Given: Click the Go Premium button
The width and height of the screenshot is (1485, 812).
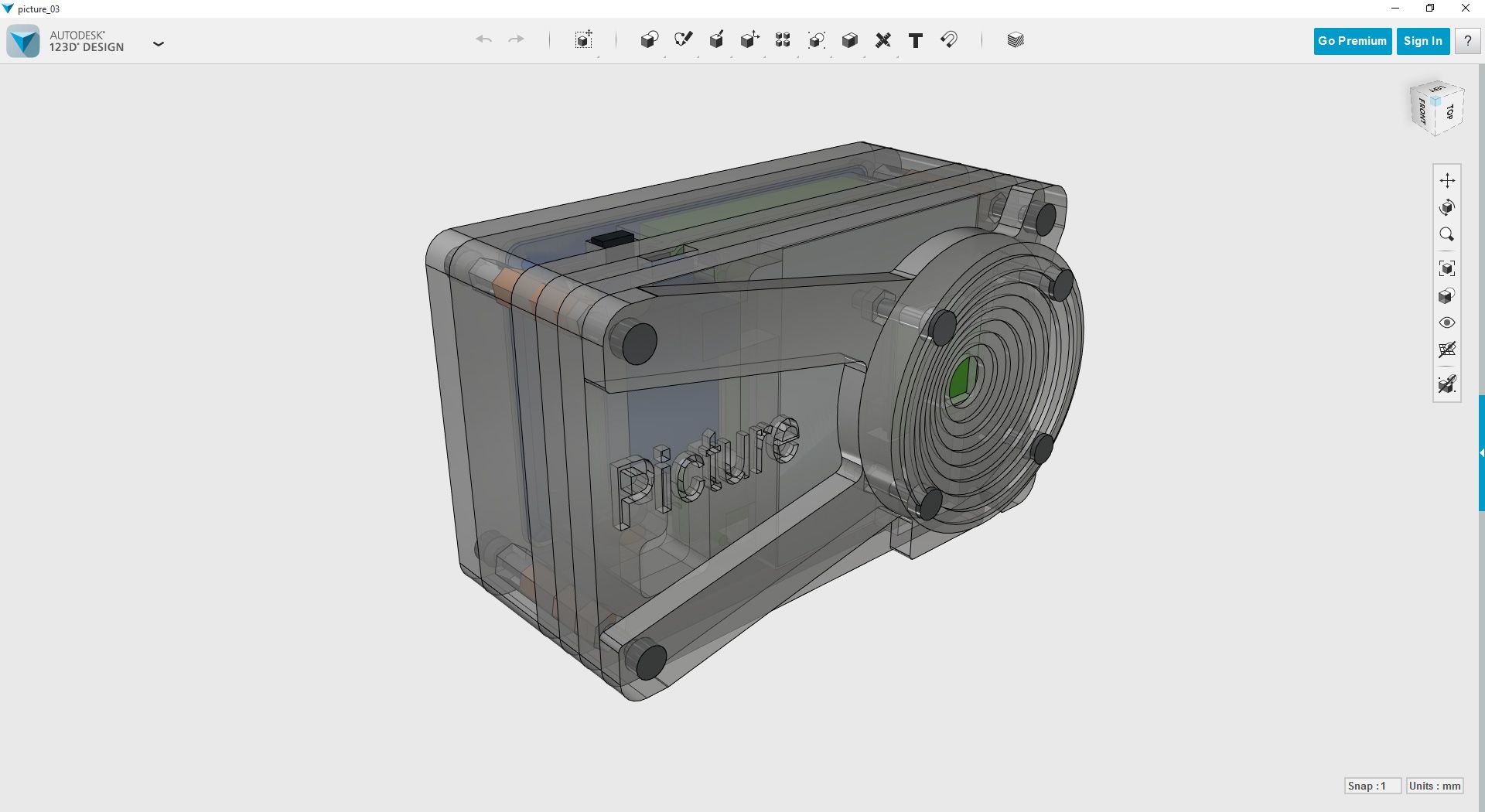Looking at the screenshot, I should [1351, 41].
